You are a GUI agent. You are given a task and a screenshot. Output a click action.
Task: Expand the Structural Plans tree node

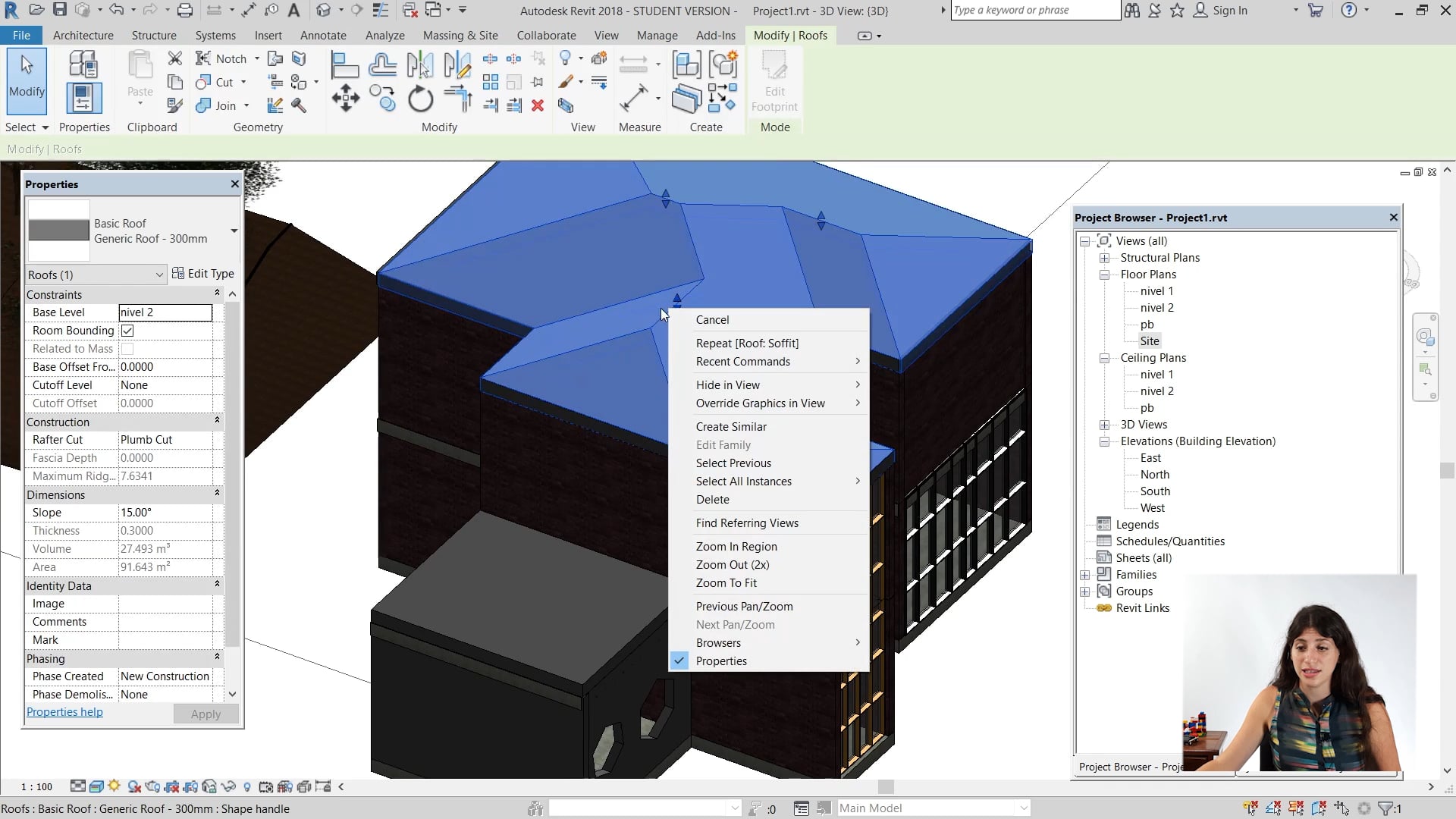point(1105,258)
